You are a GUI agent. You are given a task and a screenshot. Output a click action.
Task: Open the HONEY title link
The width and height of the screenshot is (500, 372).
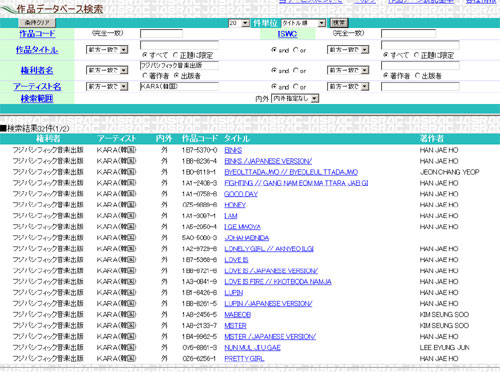(x=235, y=205)
